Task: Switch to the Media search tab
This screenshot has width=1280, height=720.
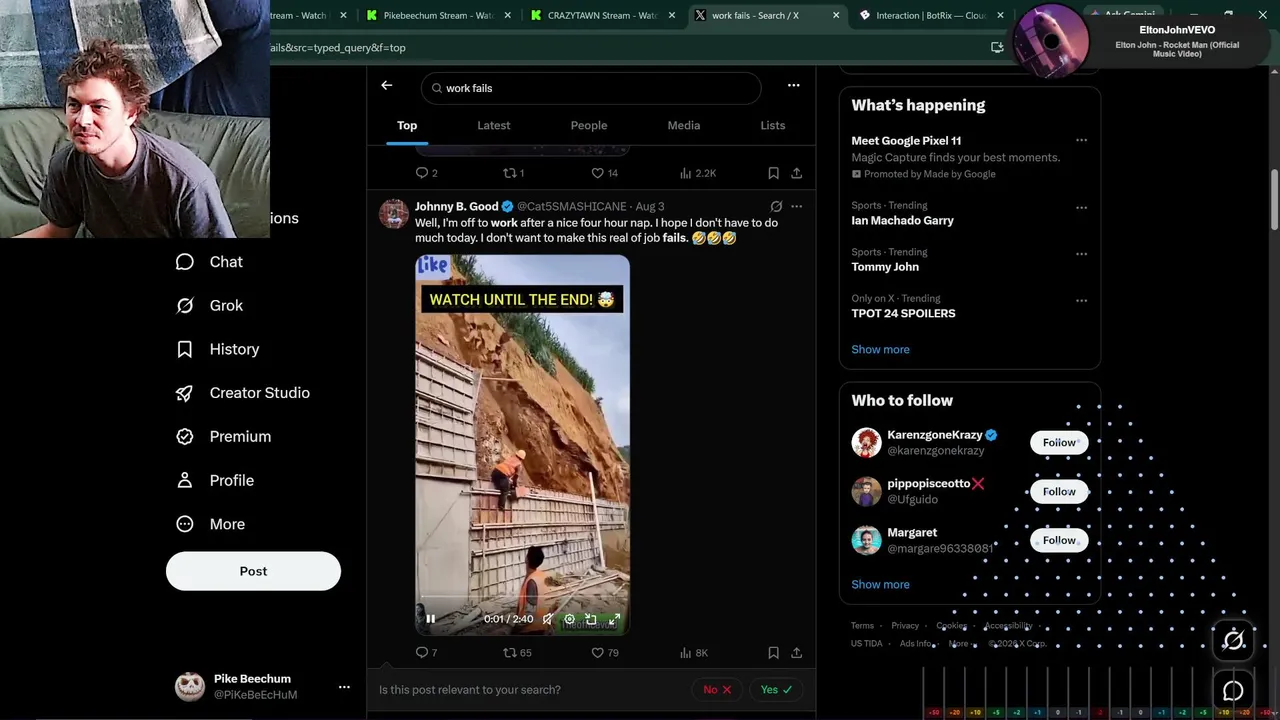Action: pyautogui.click(x=684, y=125)
